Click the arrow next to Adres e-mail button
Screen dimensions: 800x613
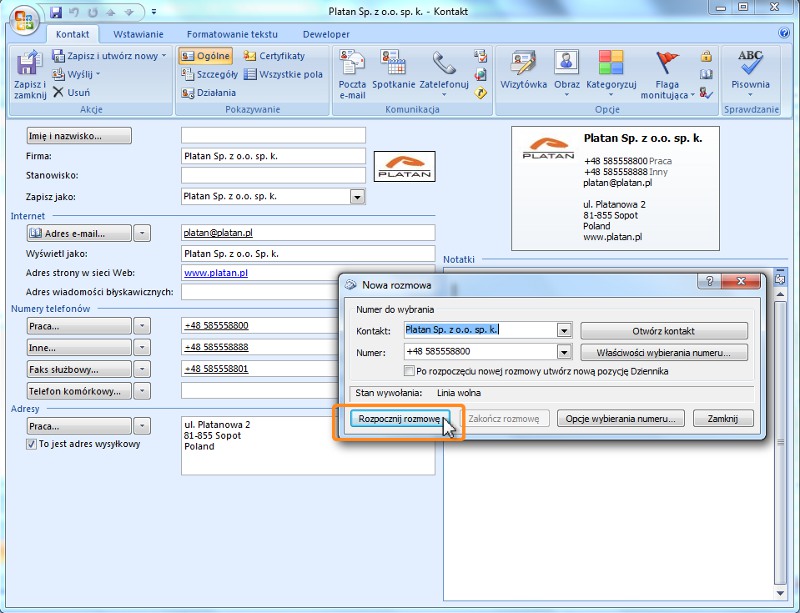point(142,234)
